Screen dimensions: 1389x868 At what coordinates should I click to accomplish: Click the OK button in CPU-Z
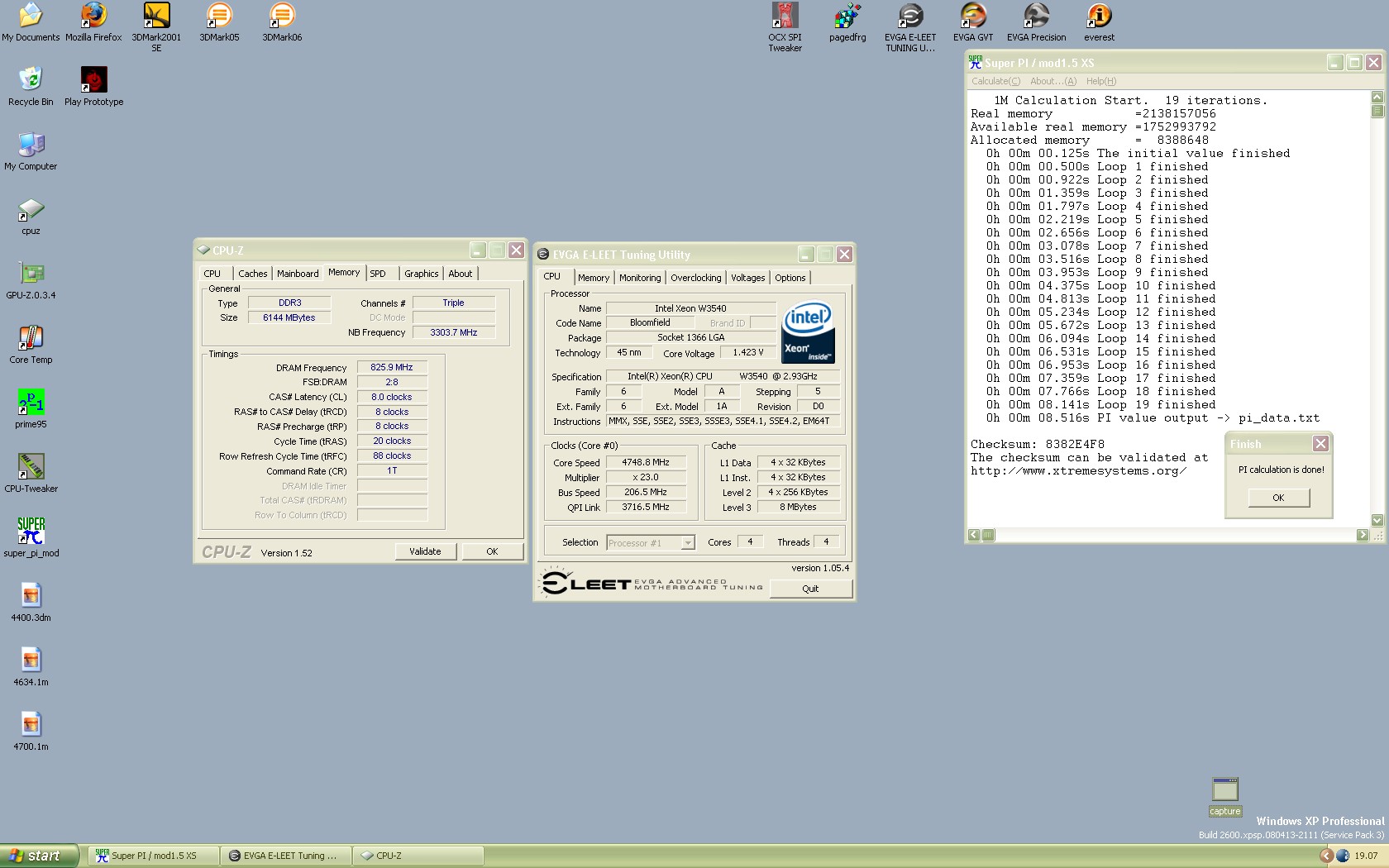[492, 551]
